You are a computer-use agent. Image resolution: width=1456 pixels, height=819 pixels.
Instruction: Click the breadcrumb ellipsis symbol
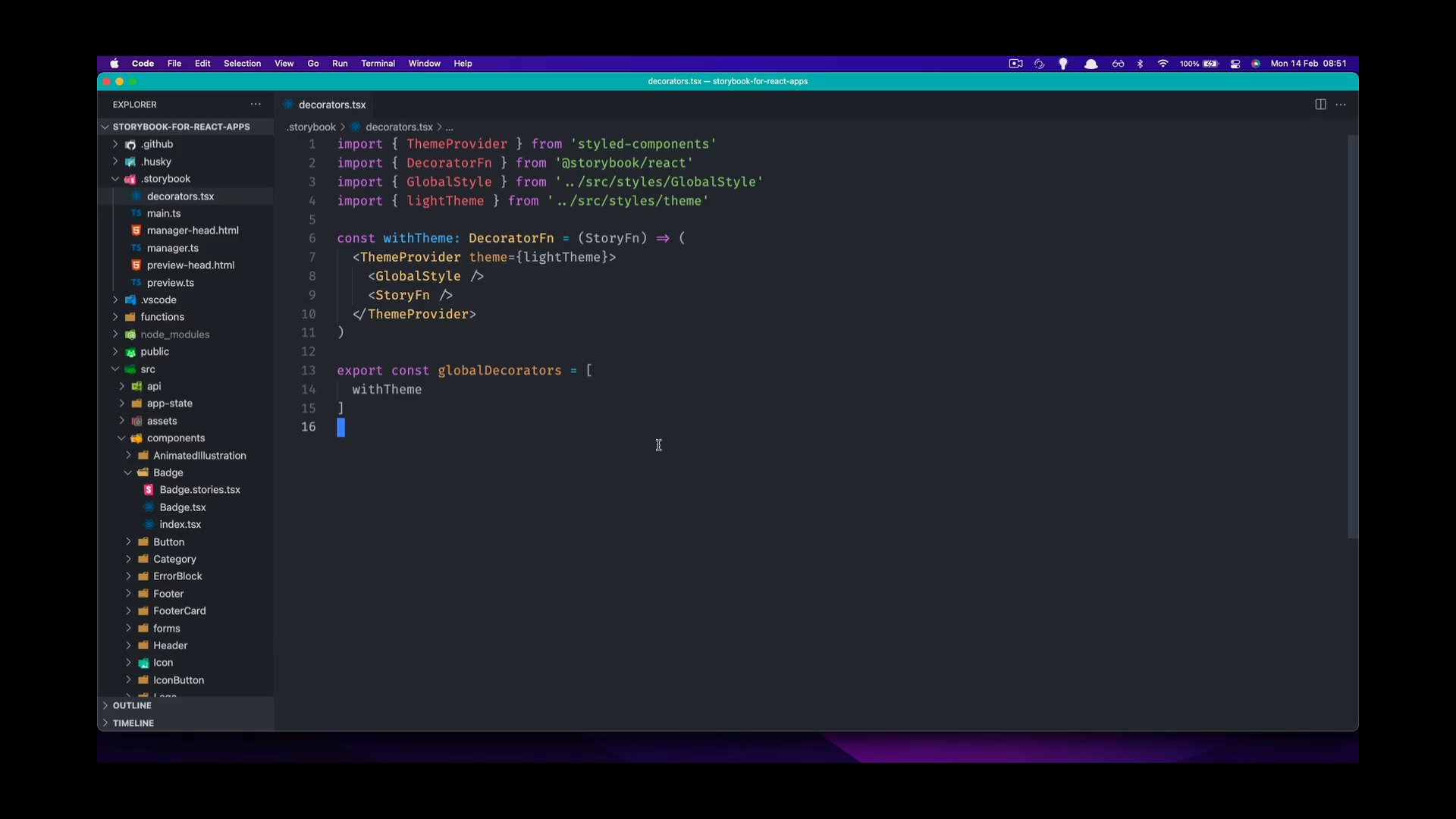click(x=449, y=127)
